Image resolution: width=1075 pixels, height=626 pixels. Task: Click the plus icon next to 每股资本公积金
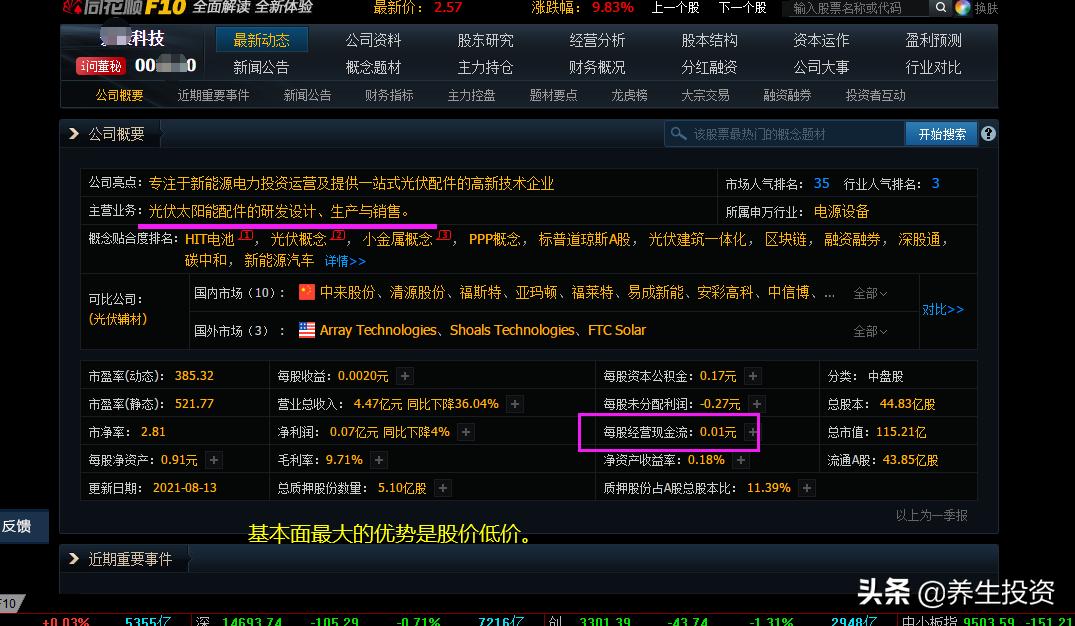(750, 375)
